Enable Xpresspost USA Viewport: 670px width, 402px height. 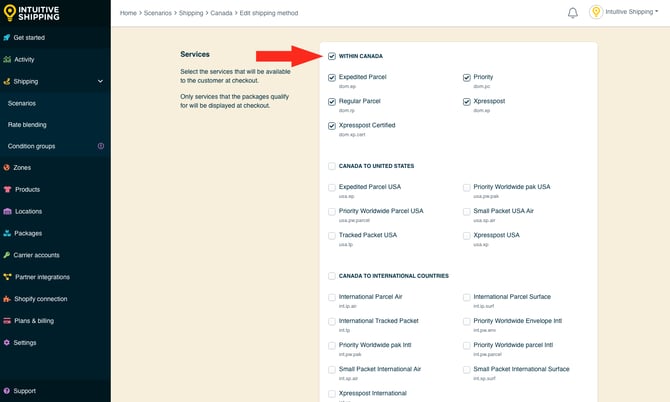point(467,236)
